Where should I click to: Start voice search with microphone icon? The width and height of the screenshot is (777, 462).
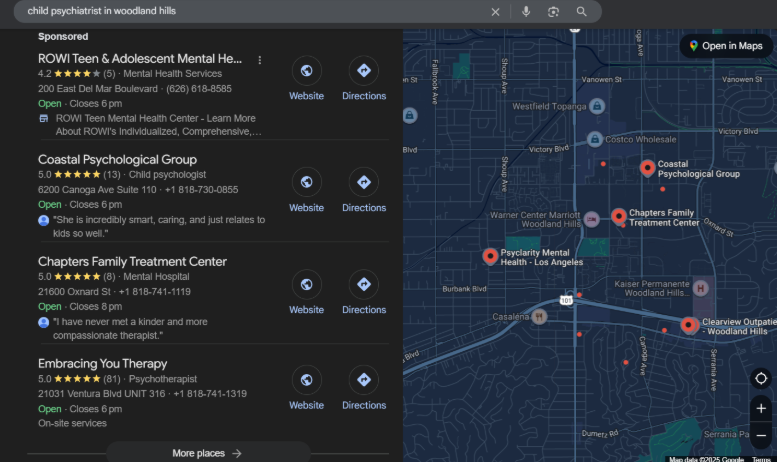(x=526, y=11)
